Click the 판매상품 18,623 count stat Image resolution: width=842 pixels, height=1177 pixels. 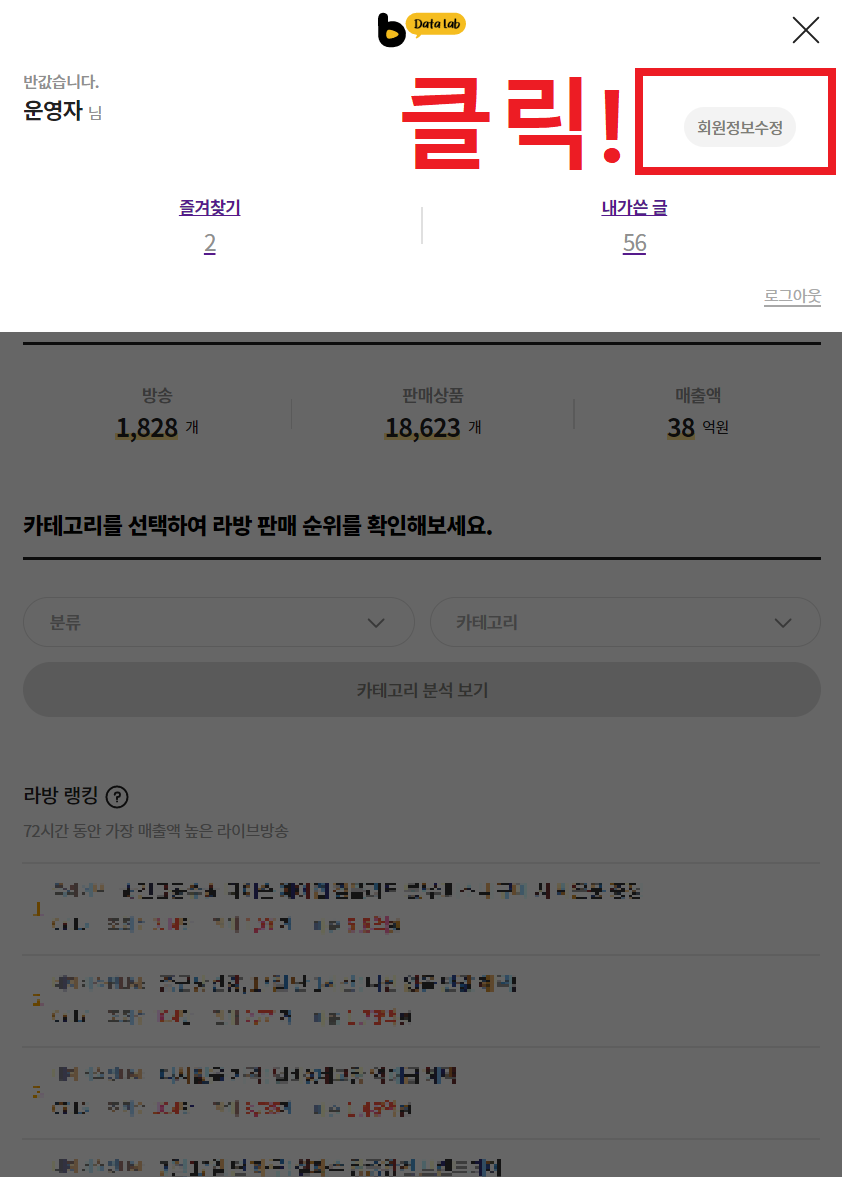click(x=433, y=414)
